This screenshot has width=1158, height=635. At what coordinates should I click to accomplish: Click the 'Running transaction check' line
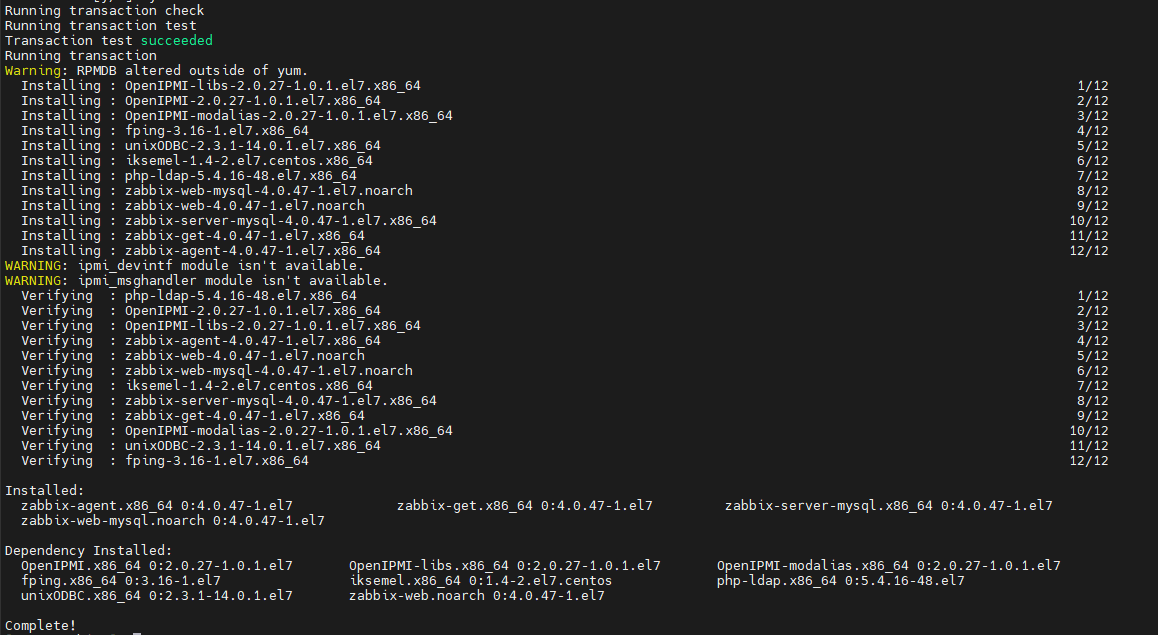[104, 11]
